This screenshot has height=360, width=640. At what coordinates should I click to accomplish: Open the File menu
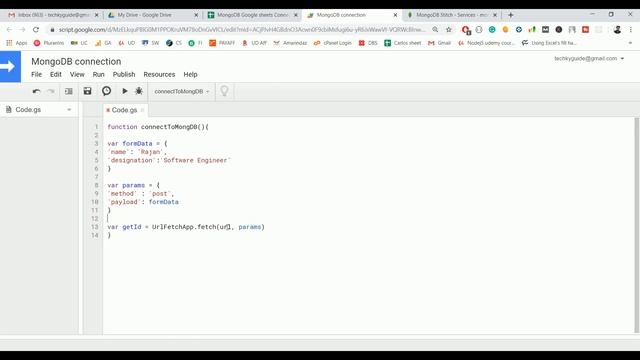36,74
